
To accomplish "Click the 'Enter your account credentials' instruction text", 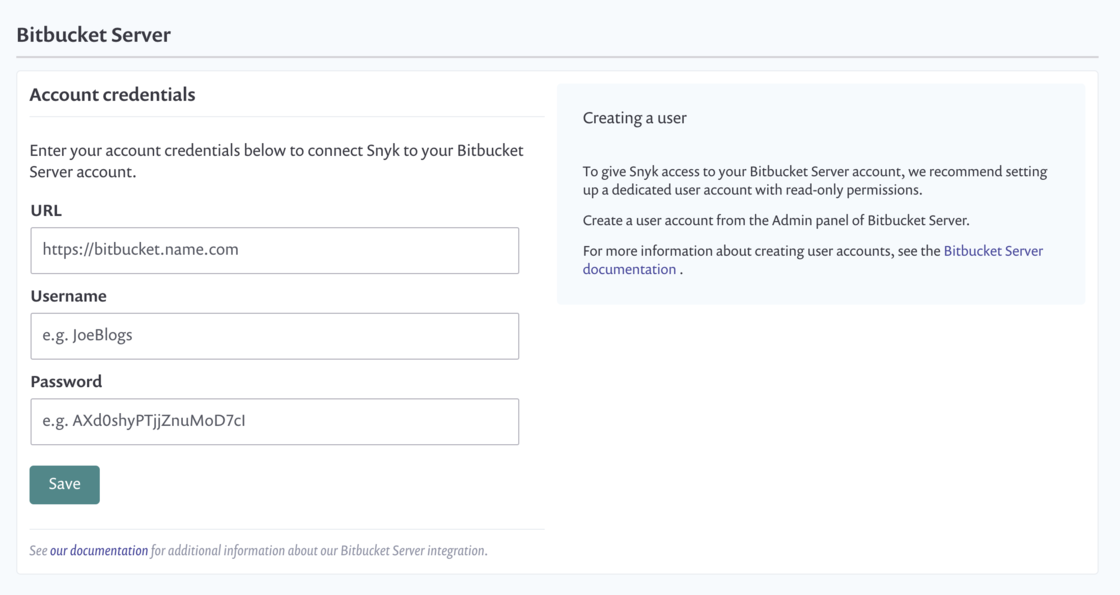I will click(276, 161).
